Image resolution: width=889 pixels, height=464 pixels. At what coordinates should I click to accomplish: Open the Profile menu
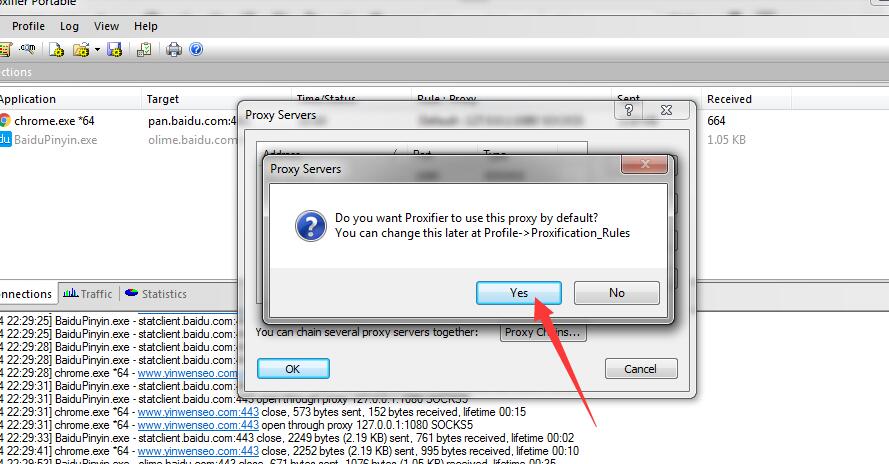28,26
